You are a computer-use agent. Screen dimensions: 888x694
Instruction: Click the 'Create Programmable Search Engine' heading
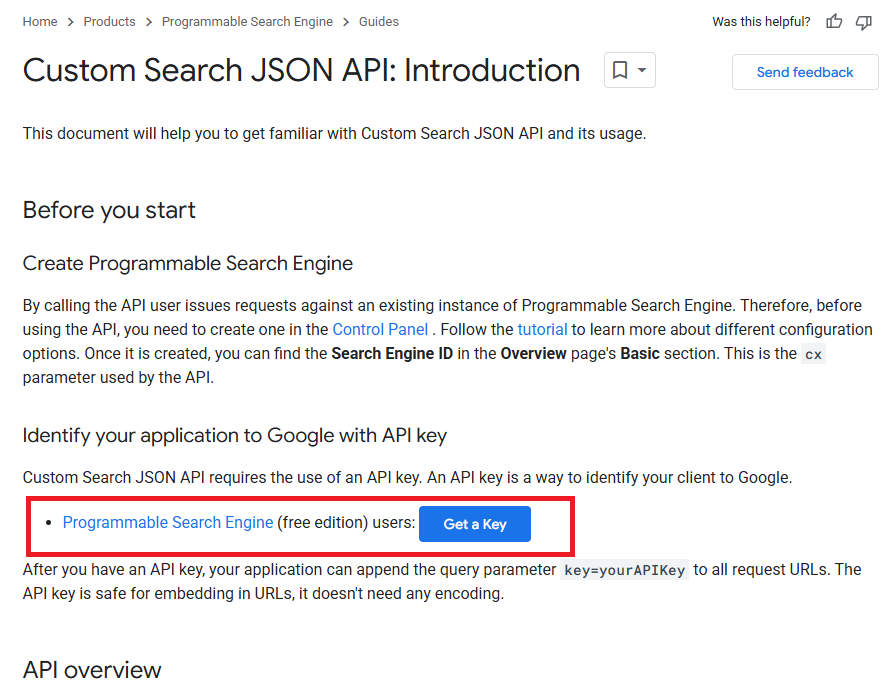187,263
